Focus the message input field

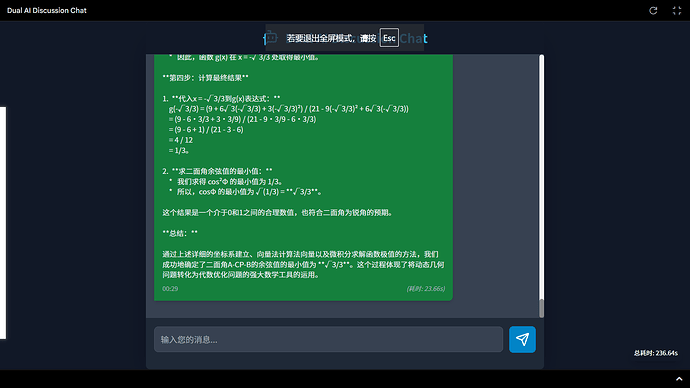click(328, 339)
